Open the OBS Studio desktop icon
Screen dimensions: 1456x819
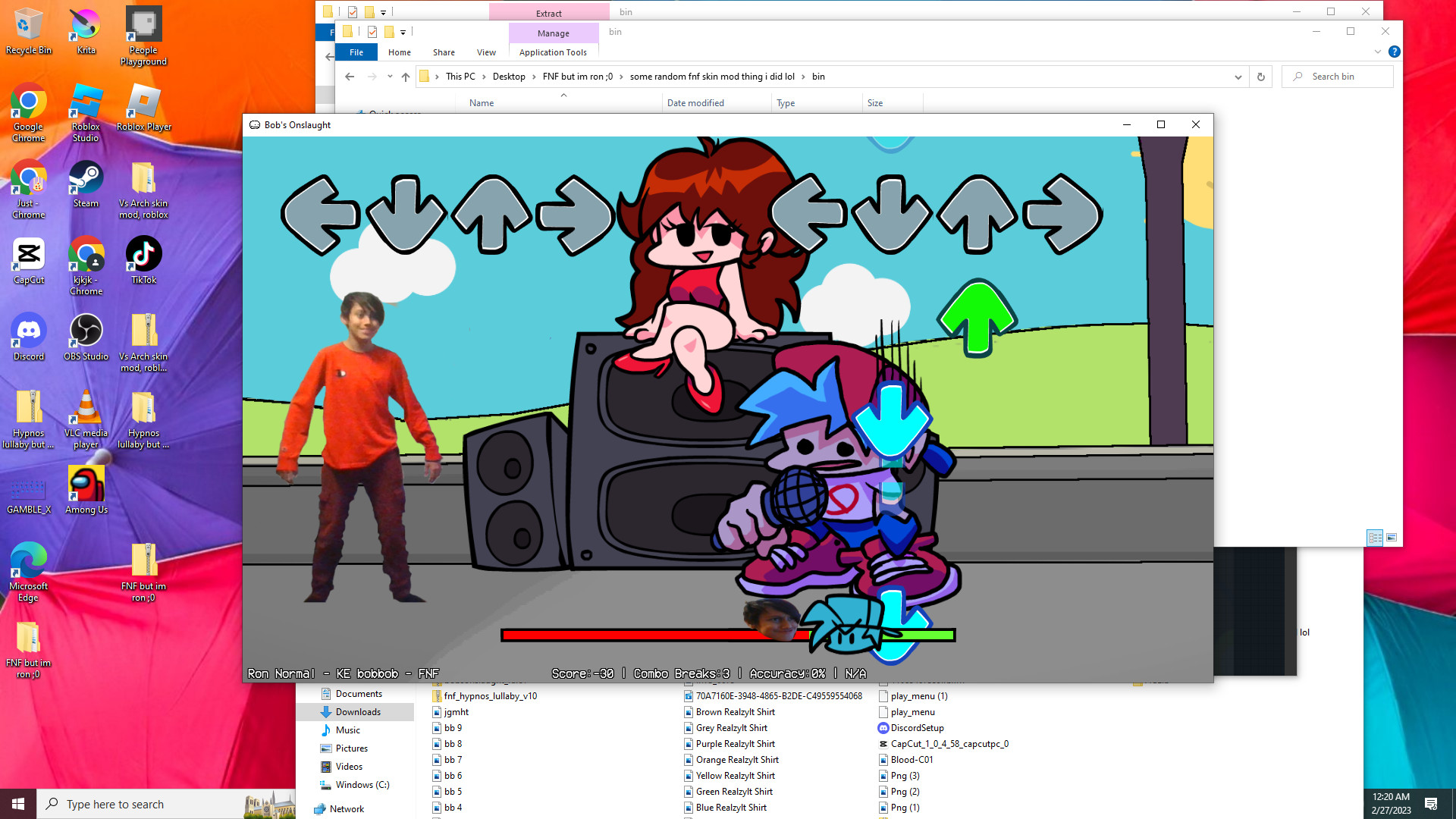click(86, 337)
